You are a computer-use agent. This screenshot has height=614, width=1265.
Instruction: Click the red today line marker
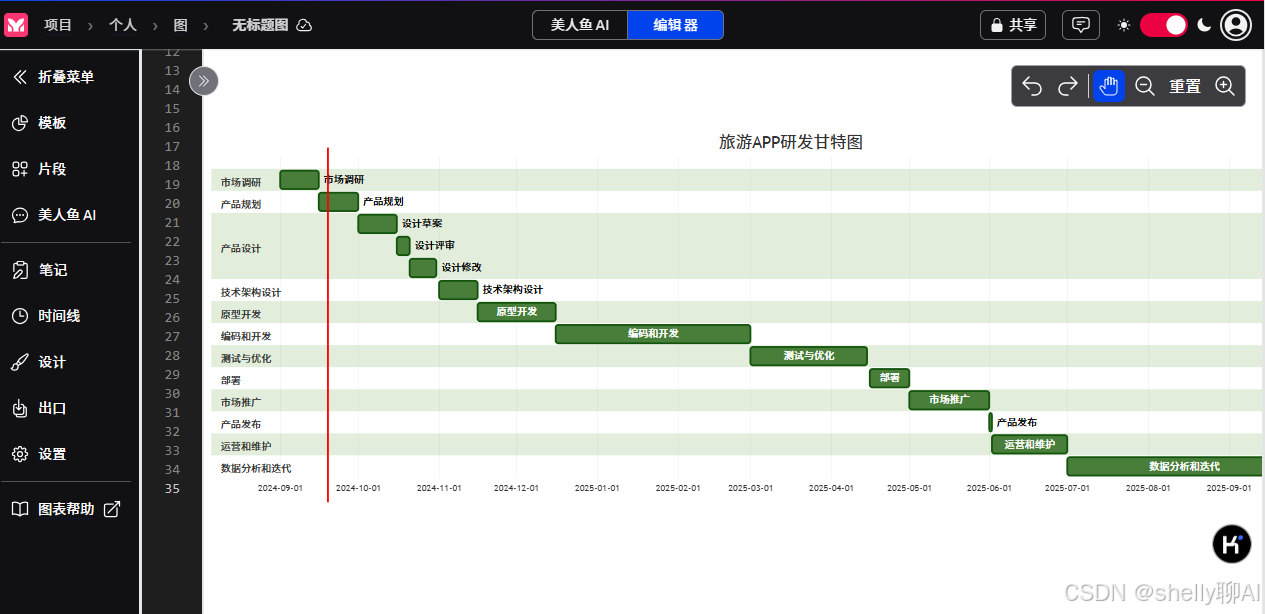tap(328, 325)
